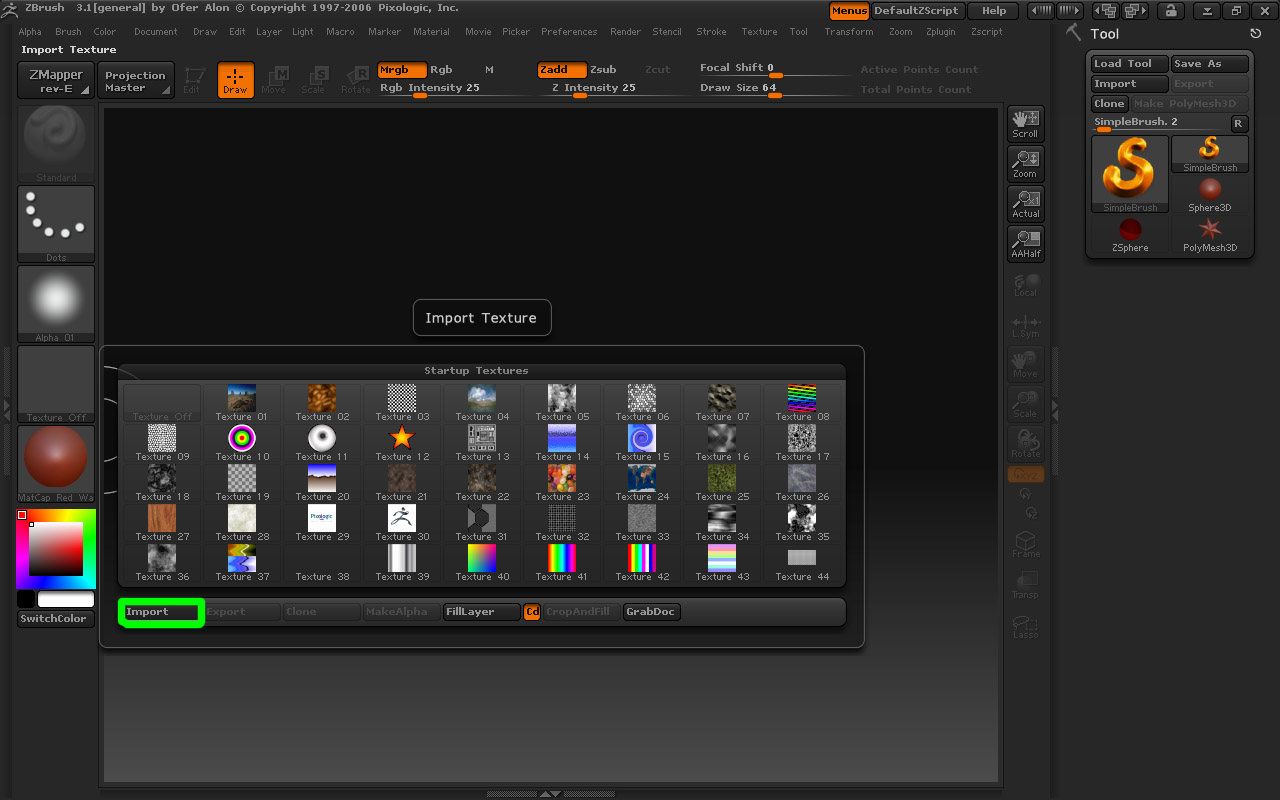Open the Texture menu
Viewport: 1280px width, 800px height.
759,32
